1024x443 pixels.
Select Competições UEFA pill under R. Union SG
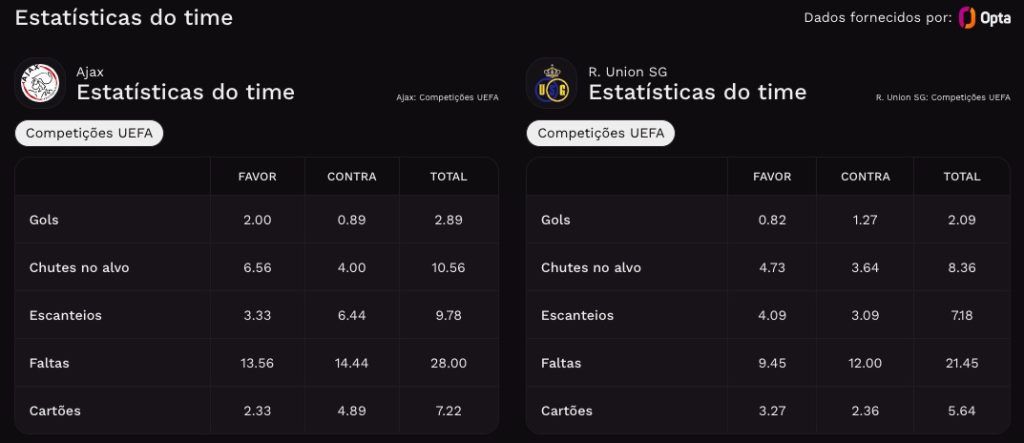click(601, 133)
